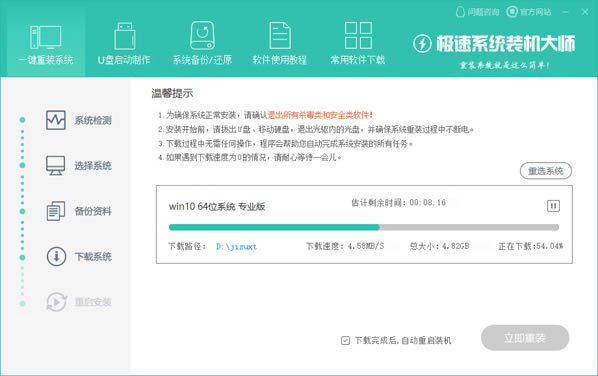Viewport: 598px width, 376px height.
Task: Click the 下载系统 step label
Action: point(93,257)
